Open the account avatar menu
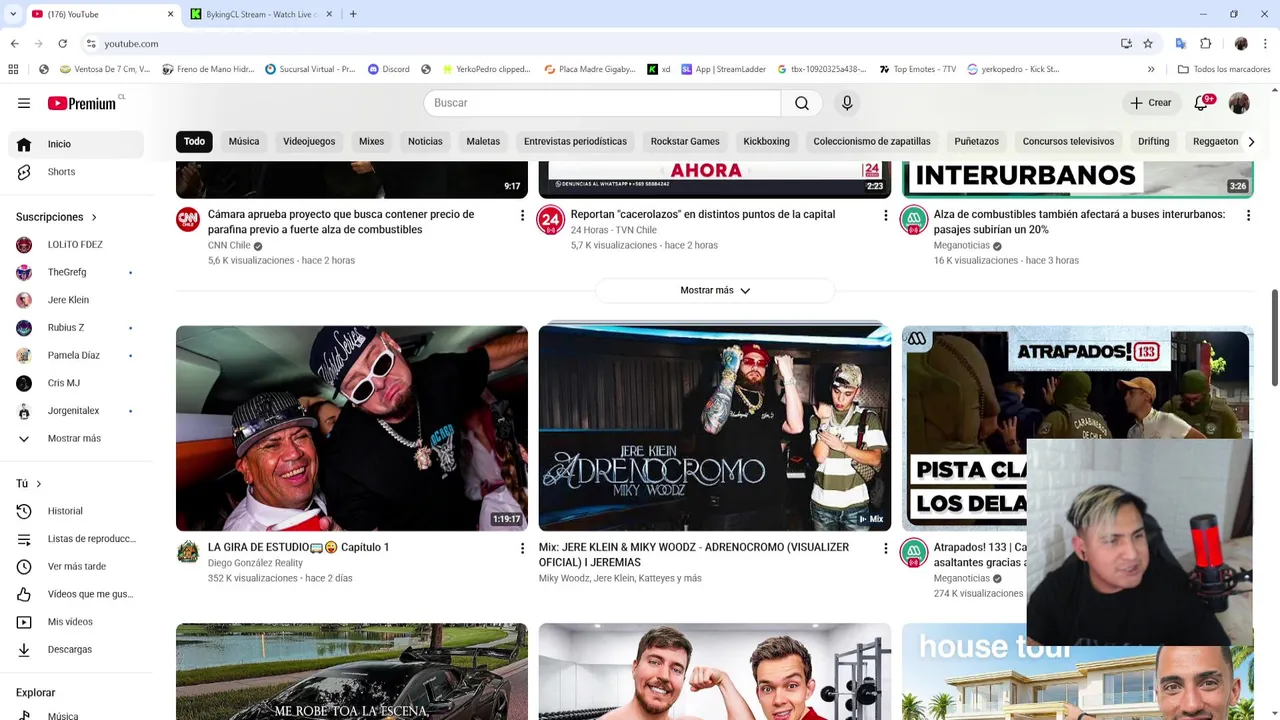Viewport: 1280px width, 720px height. (1239, 103)
